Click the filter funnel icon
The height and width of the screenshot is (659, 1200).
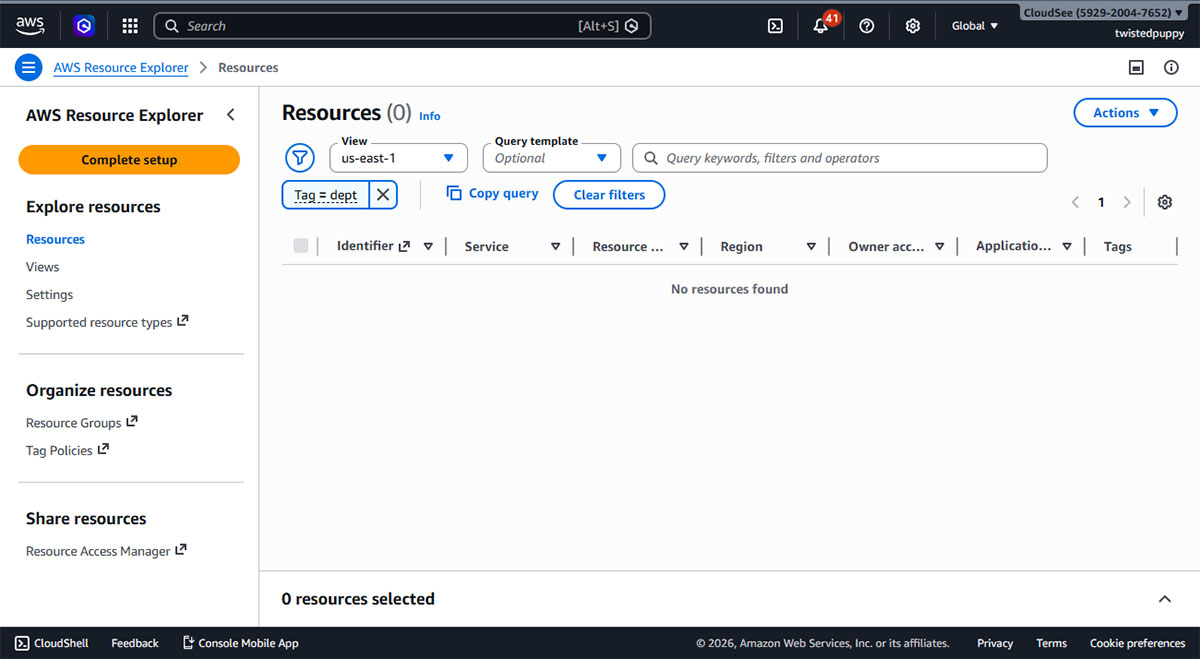[x=300, y=158]
